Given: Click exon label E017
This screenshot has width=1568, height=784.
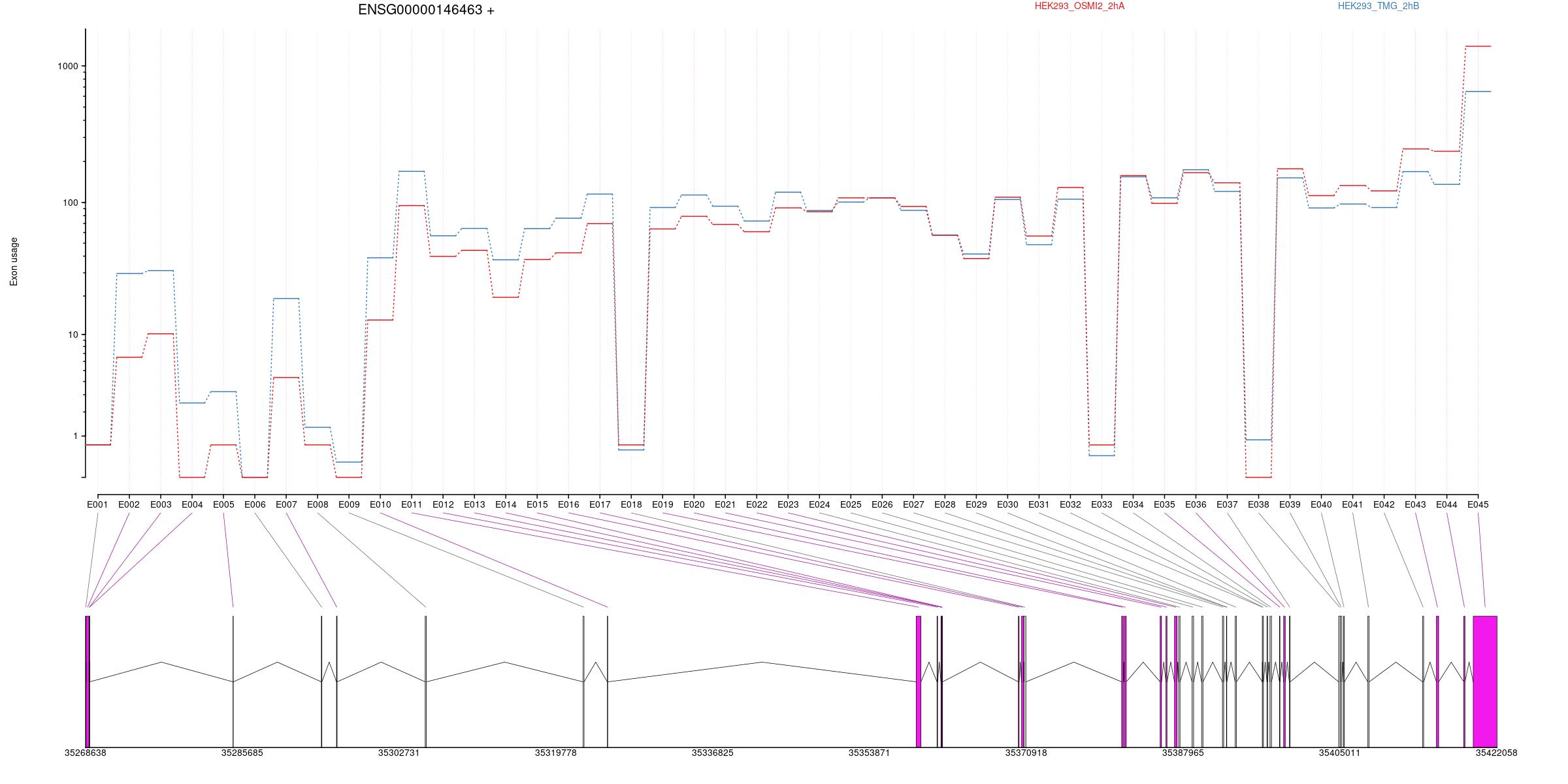Looking at the screenshot, I should 600,504.
